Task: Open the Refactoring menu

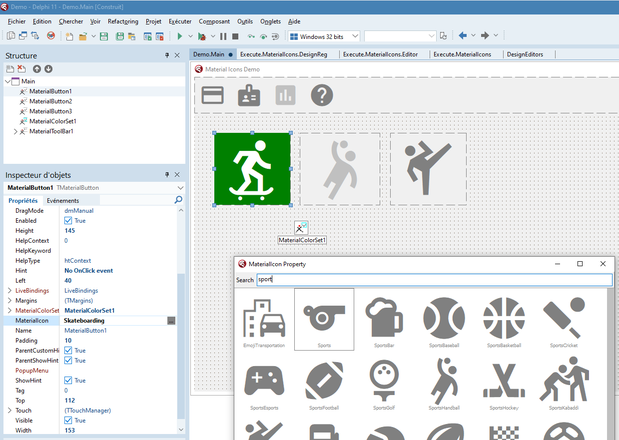Action: click(x=123, y=21)
